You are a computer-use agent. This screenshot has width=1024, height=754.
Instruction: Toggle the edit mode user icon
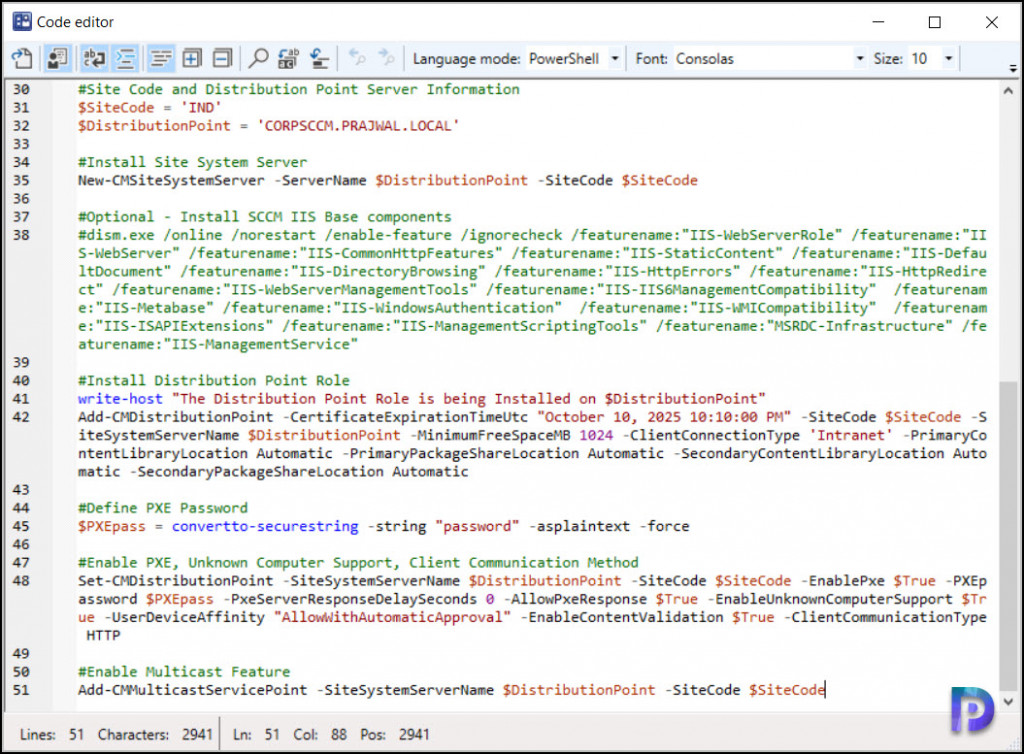(57, 59)
